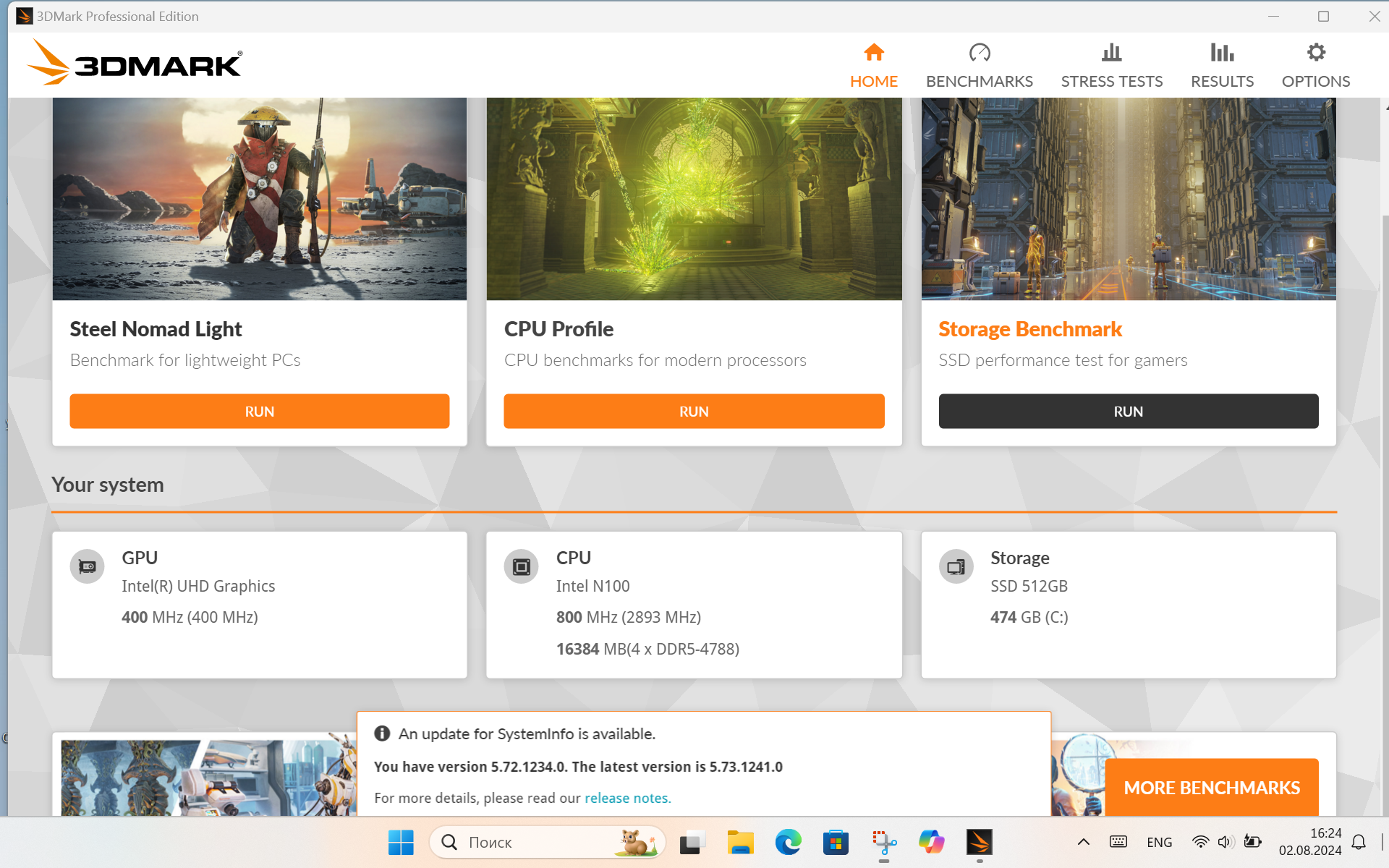Open Microsoft Edge from the taskbar
This screenshot has width=1389, height=868.
coord(788,842)
